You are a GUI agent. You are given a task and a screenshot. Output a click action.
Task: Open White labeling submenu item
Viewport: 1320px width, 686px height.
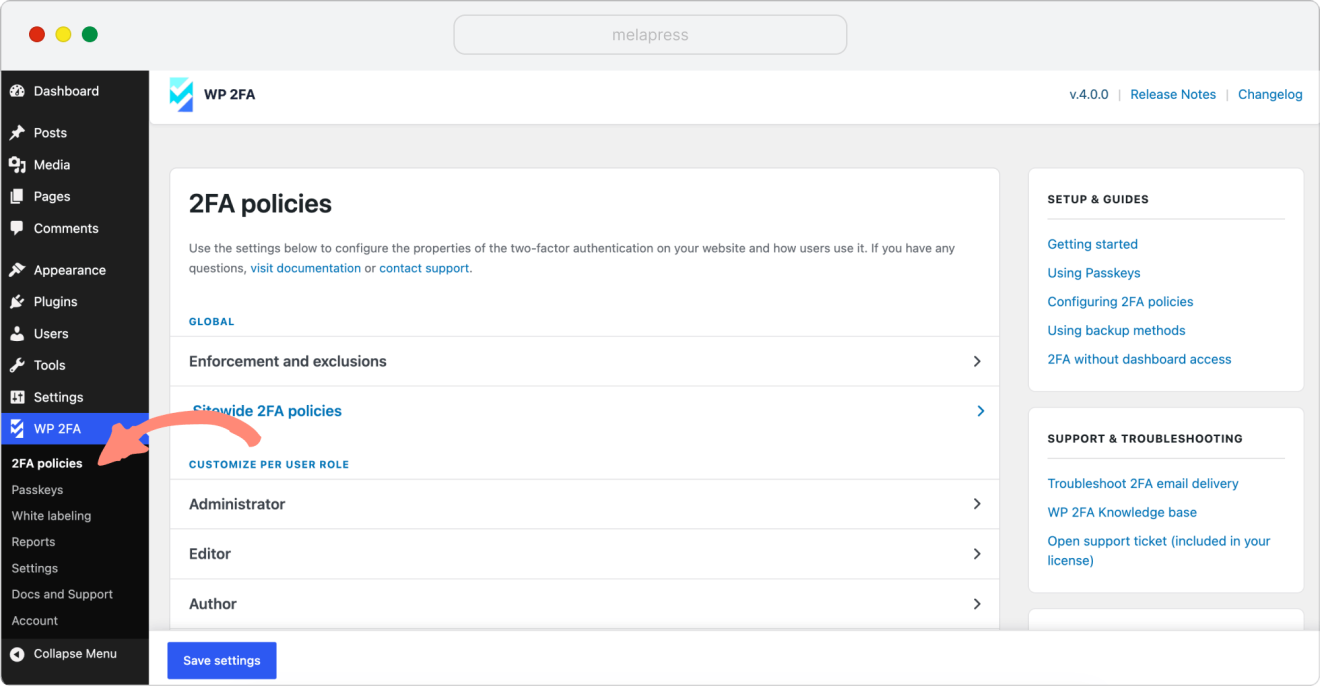(51, 516)
